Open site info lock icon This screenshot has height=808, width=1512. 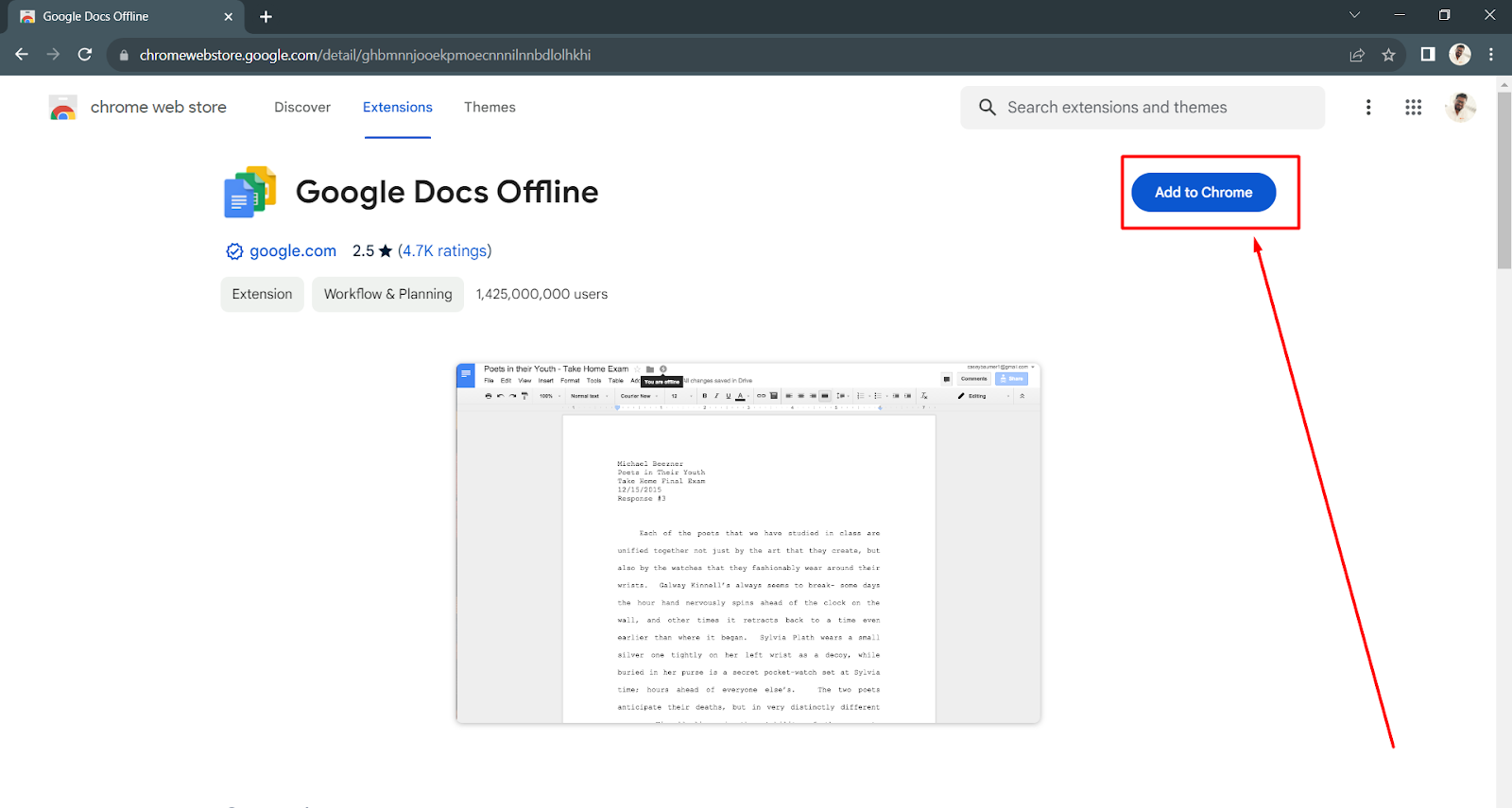tap(124, 56)
